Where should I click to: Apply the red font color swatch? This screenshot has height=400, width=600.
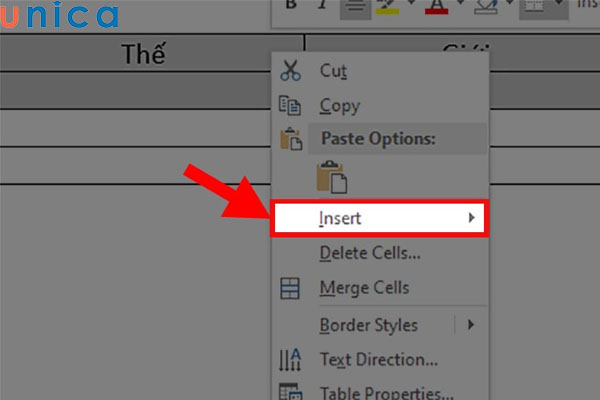point(436,6)
